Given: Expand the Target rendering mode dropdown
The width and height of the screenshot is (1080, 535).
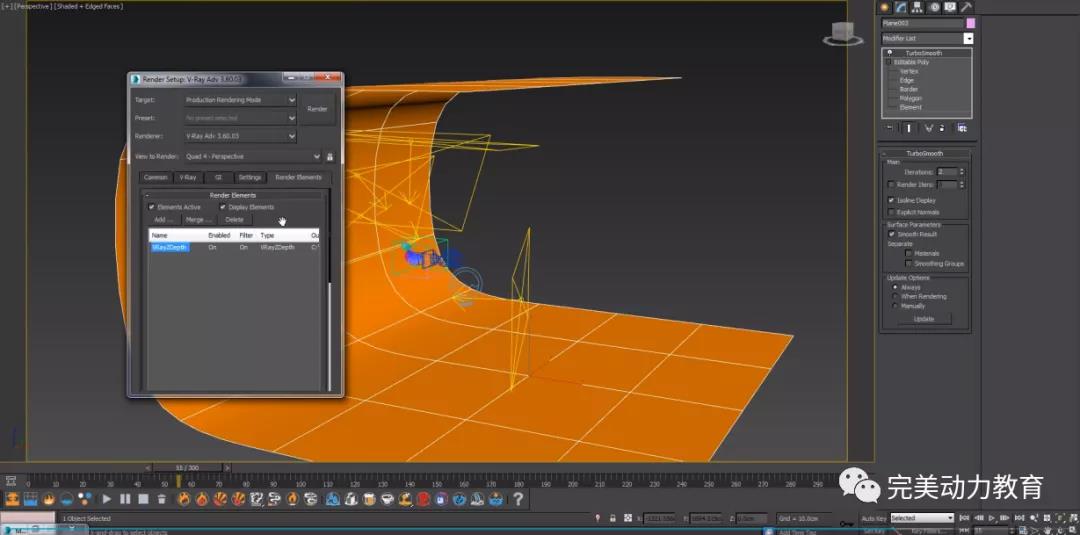Looking at the screenshot, I should (x=240, y=100).
